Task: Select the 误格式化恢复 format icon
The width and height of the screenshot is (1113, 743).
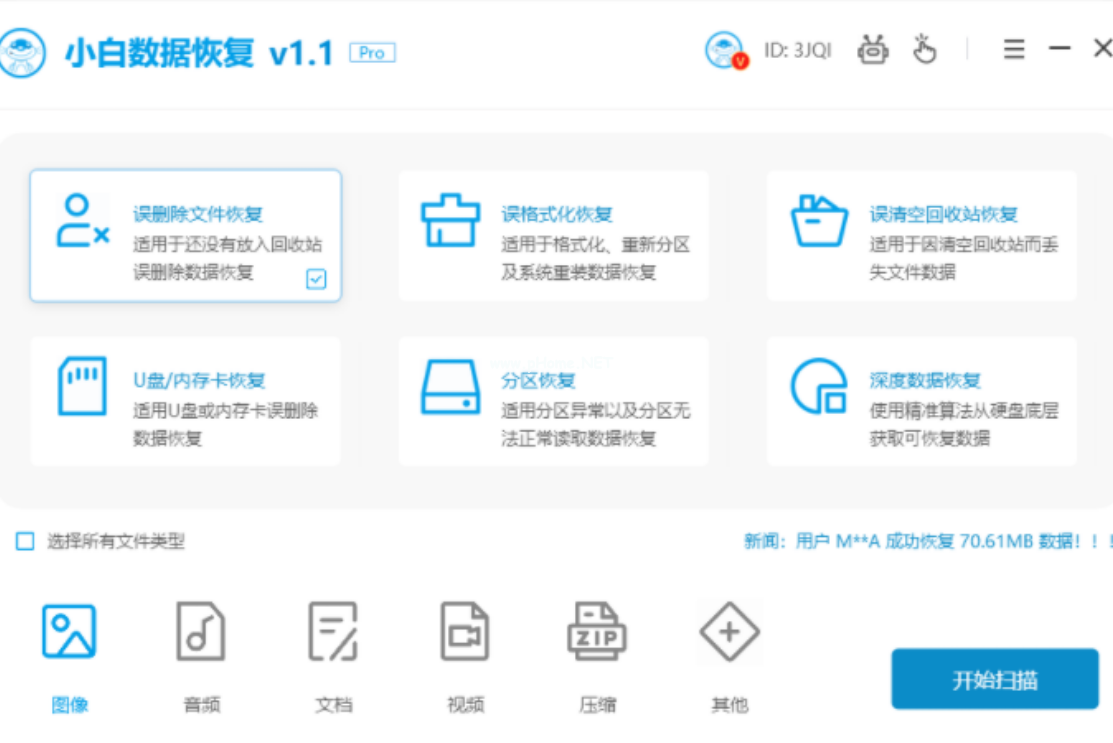Action: [x=450, y=220]
